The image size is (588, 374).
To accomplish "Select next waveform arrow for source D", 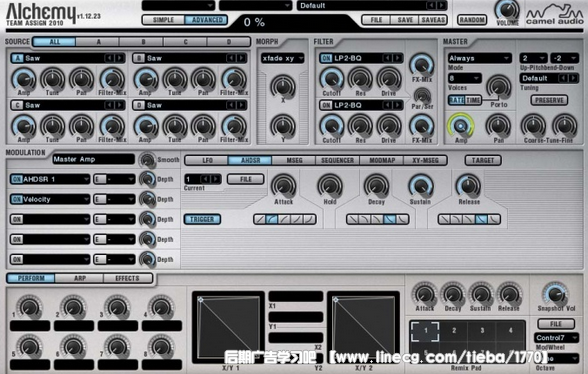I will click(x=242, y=105).
